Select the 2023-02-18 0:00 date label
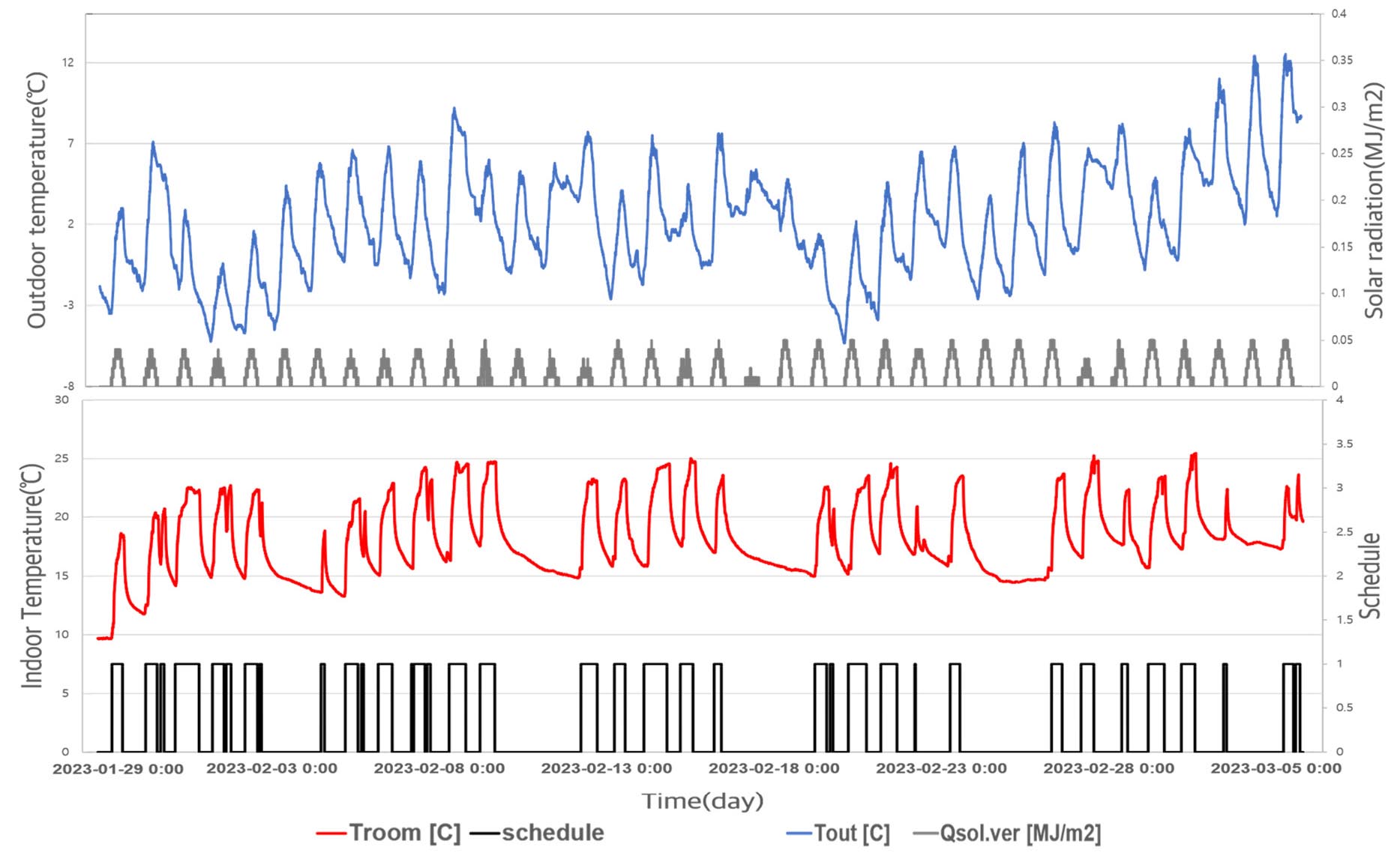Image resolution: width=1400 pixels, height=859 pixels. pos(774,768)
